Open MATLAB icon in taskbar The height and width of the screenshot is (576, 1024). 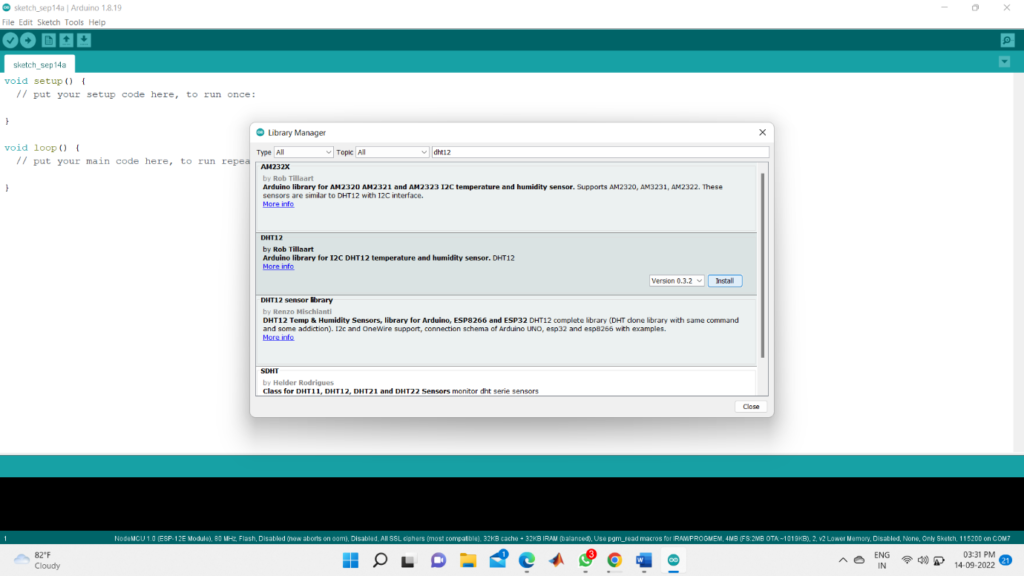[556, 560]
